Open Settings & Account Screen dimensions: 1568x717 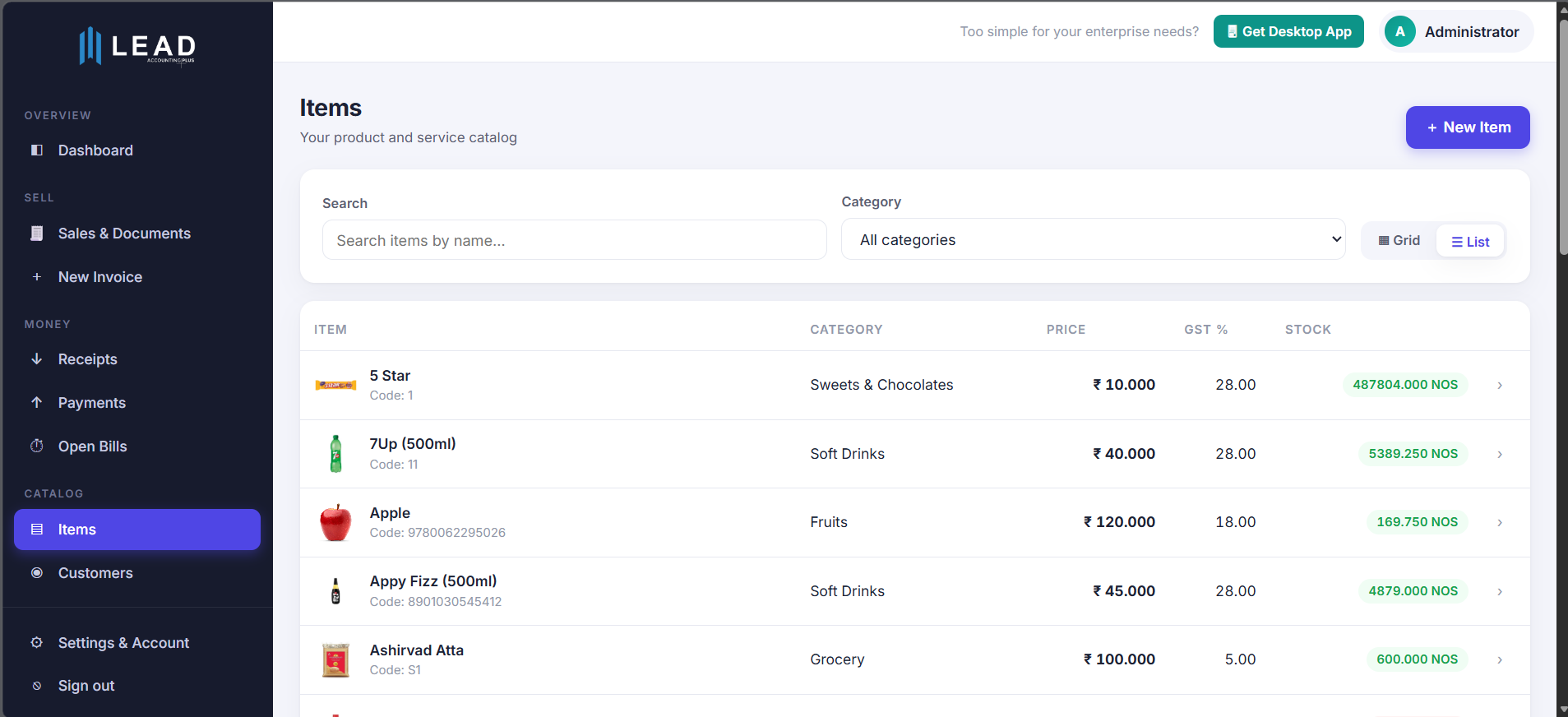137,643
